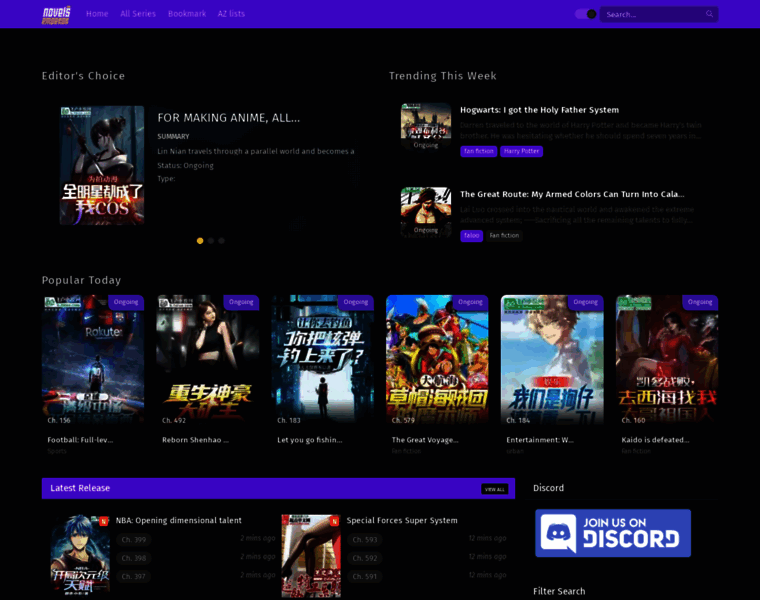Image resolution: width=760 pixels, height=600 pixels.
Task: Open Special Forces chapter Ch. 592
Action: pyautogui.click(x=364, y=558)
